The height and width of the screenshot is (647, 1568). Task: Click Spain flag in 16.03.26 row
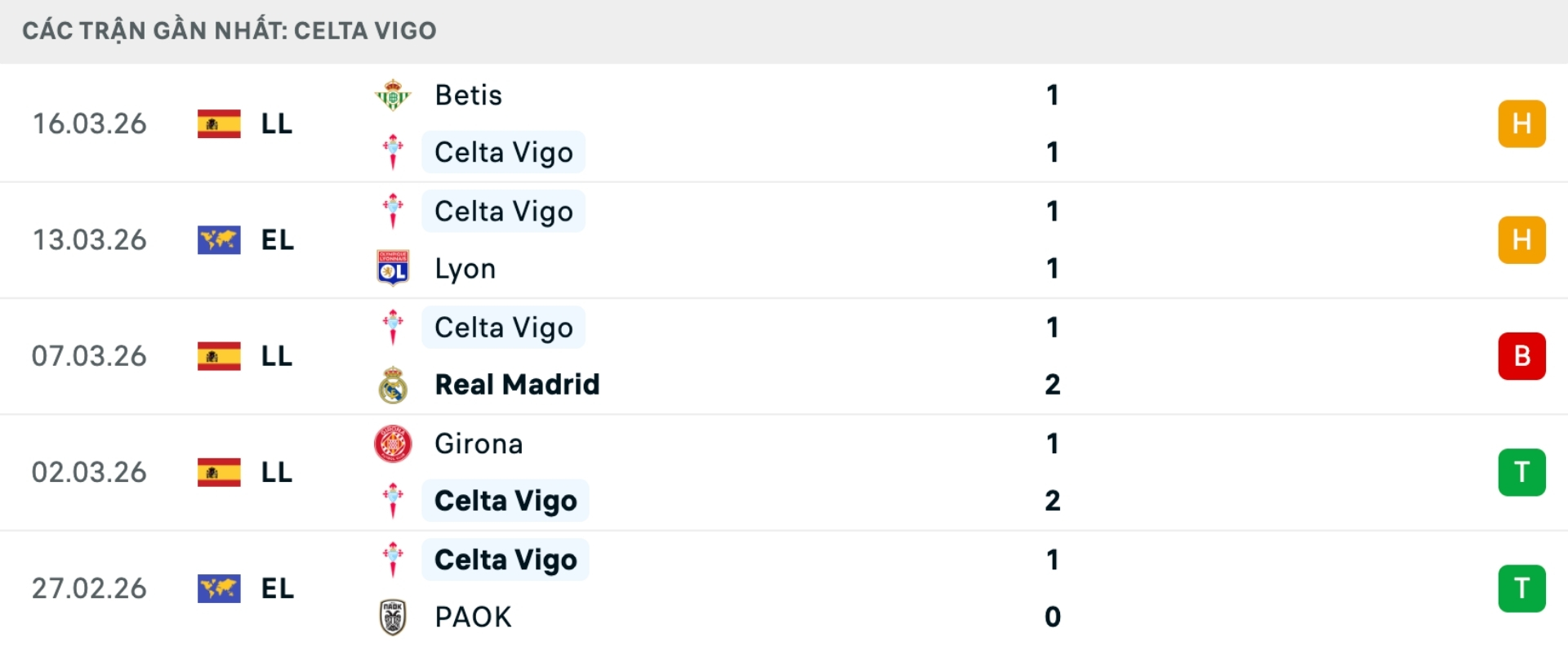219,124
